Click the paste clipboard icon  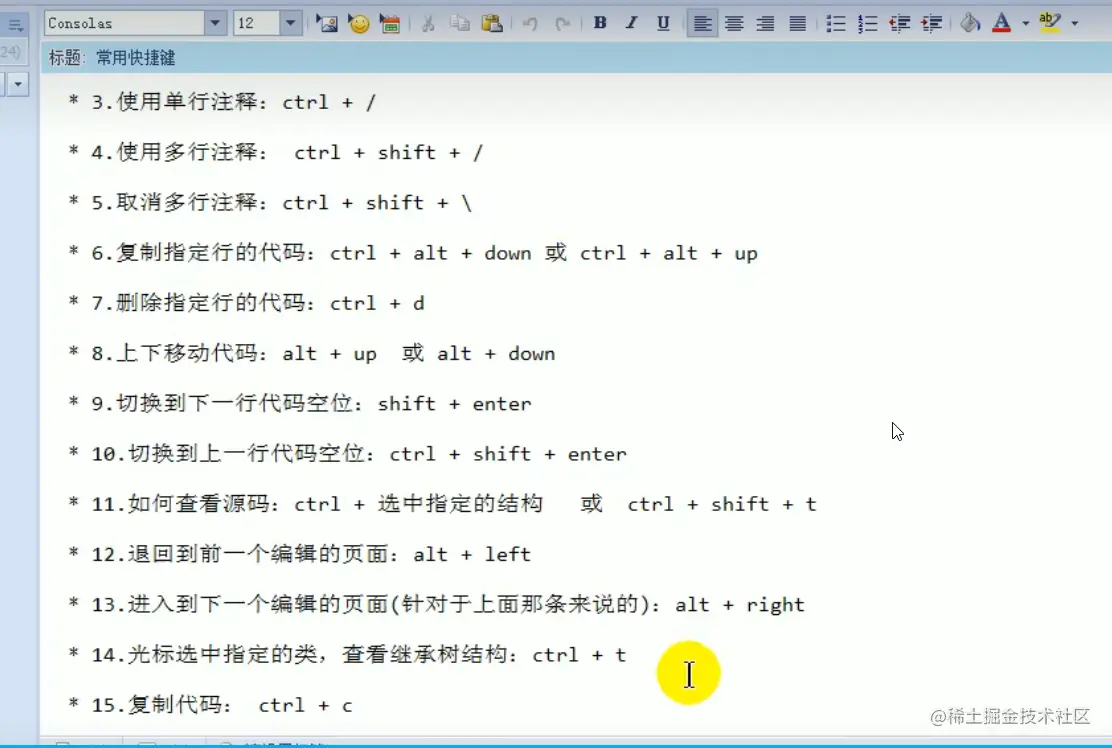[491, 23]
